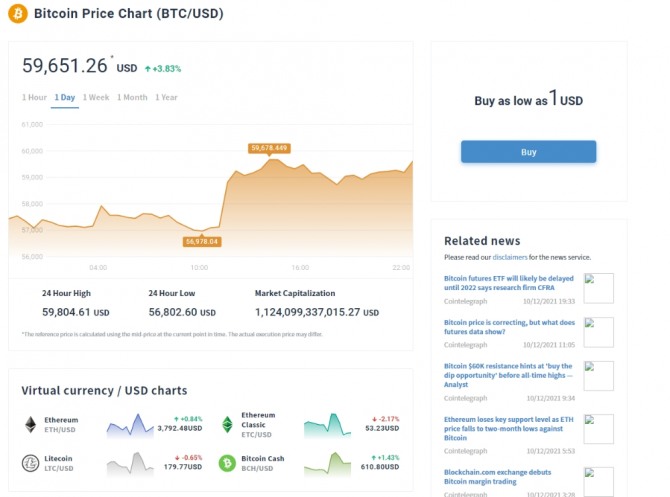Viewport: 670px width, 497px height.
Task: Click the Bitcoin logo icon in header
Action: coord(18,14)
